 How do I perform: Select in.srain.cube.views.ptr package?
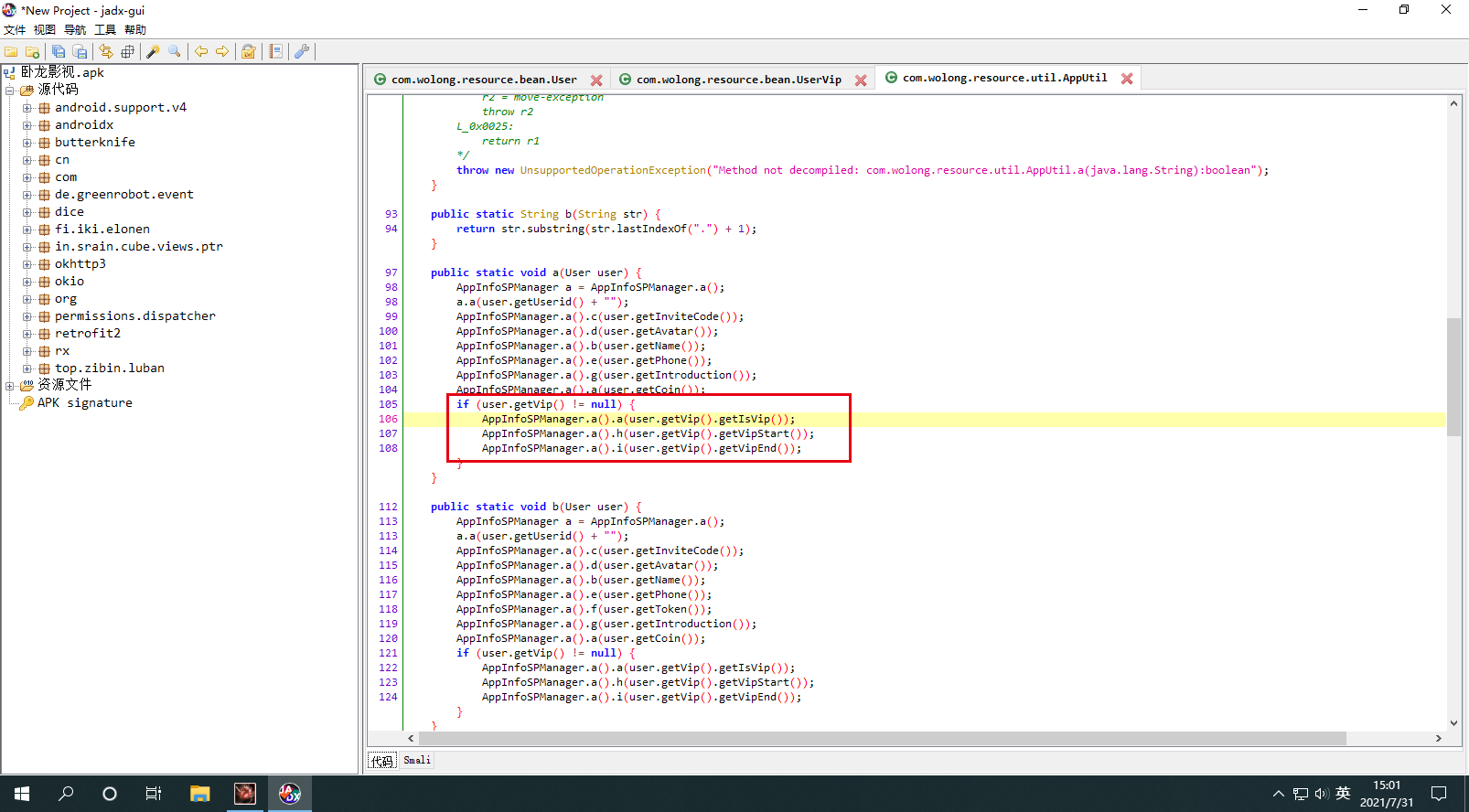coord(138,247)
